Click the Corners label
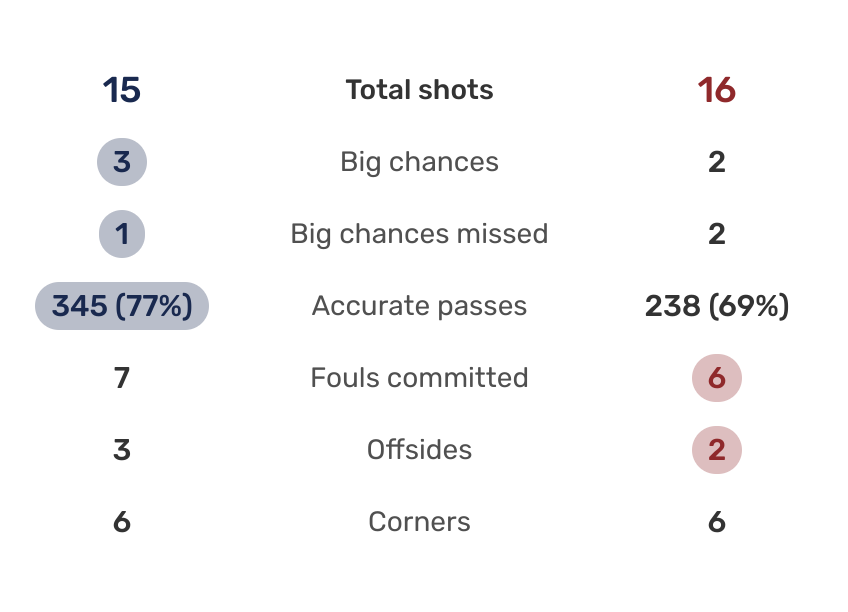Viewport: 848px width, 612px height. point(419,522)
